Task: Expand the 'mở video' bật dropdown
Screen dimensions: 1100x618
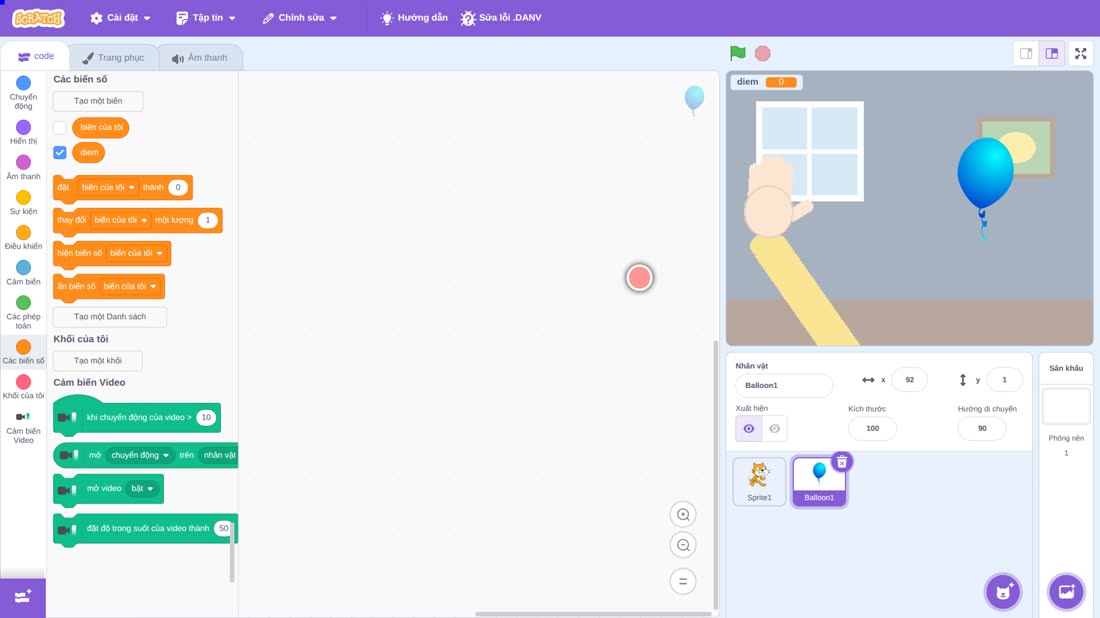Action: [x=142, y=488]
